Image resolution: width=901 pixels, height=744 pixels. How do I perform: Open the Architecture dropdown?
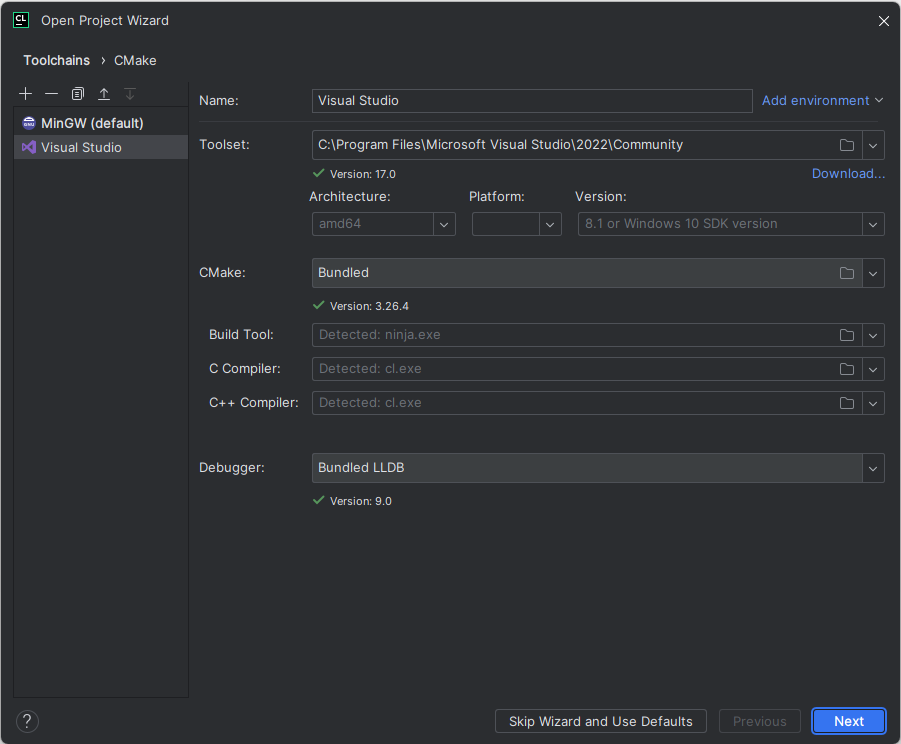click(443, 223)
